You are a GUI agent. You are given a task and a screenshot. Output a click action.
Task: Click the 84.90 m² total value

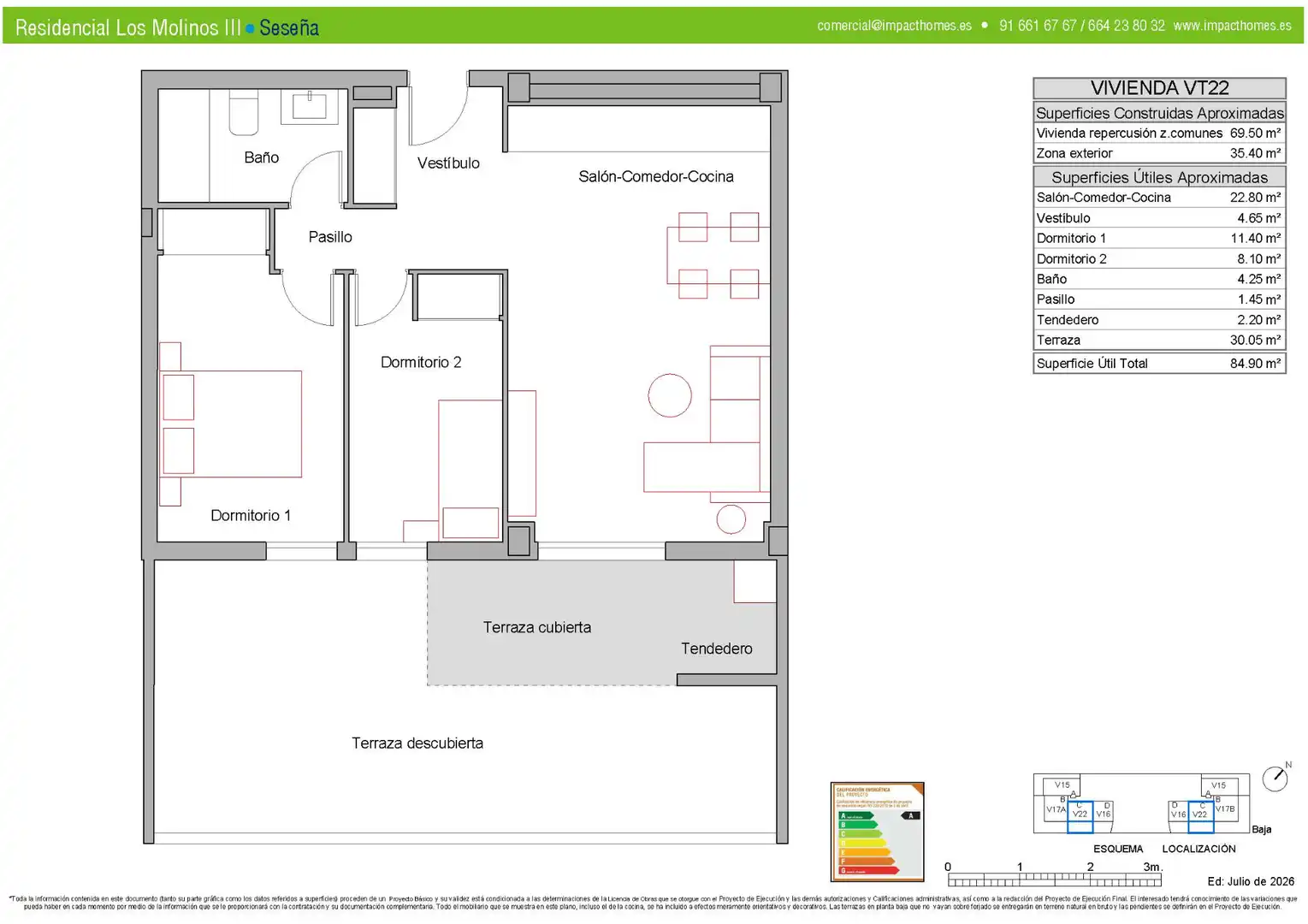1255,364
